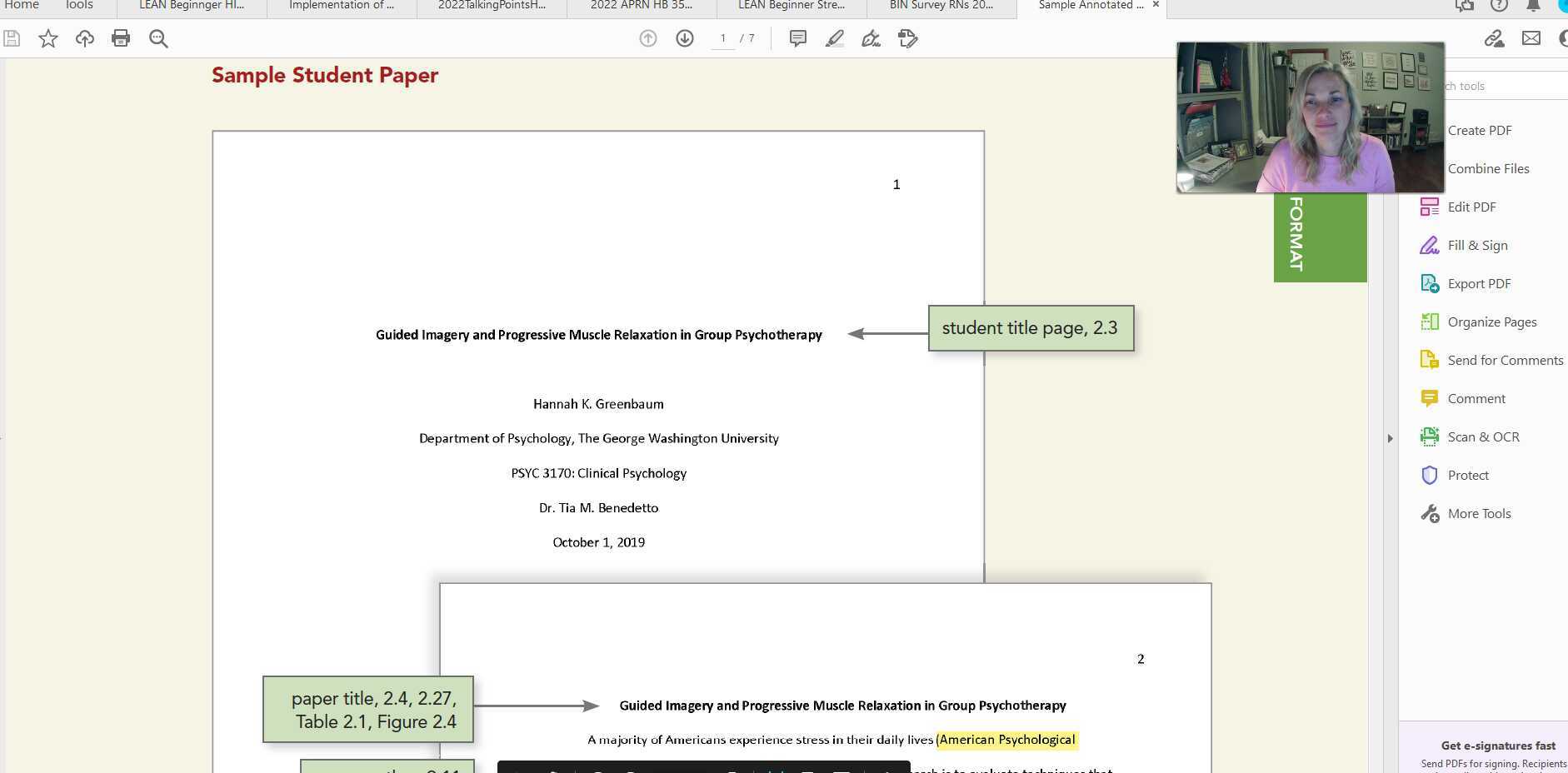
Task: Save the current PDF
Action: 11,37
